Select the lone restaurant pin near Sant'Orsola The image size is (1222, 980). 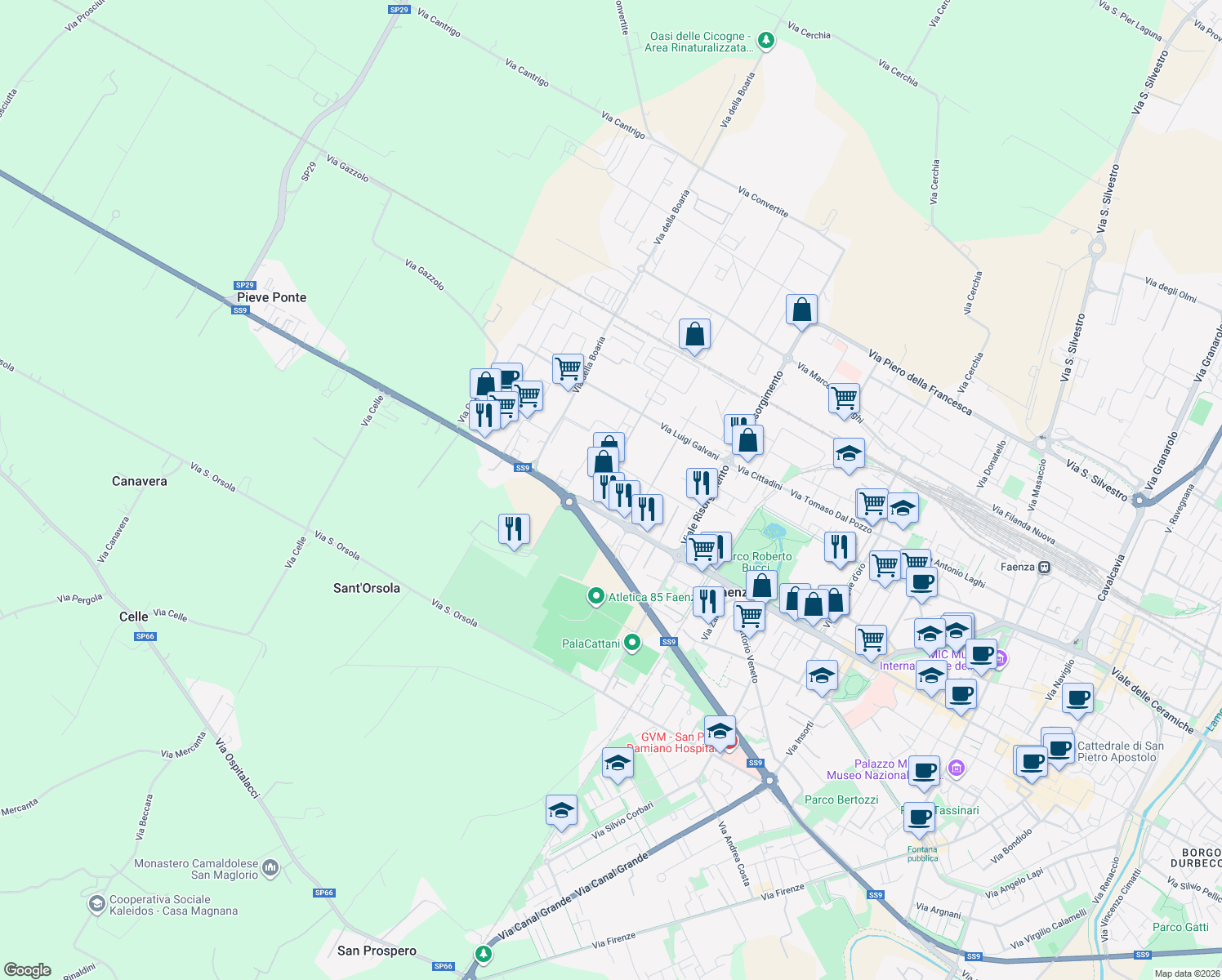515,529
